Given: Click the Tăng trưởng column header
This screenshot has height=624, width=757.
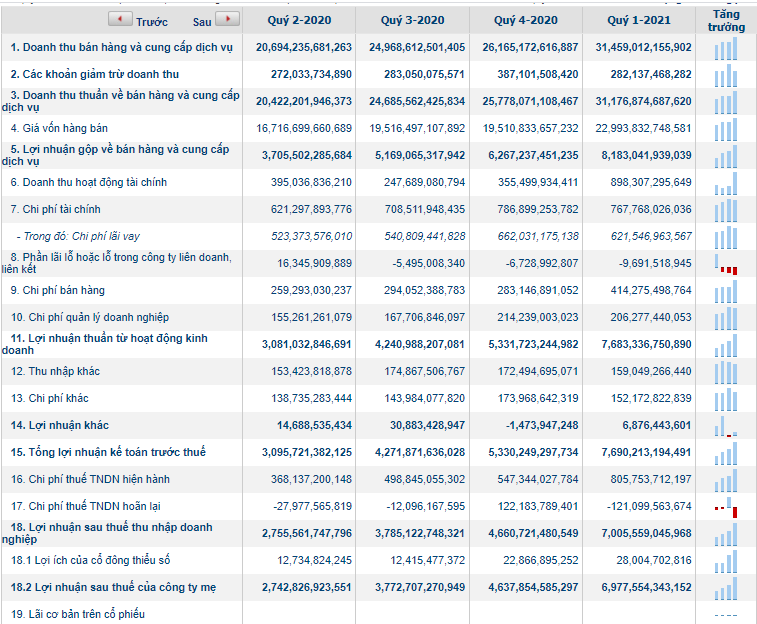Looking at the screenshot, I should coord(726,20).
